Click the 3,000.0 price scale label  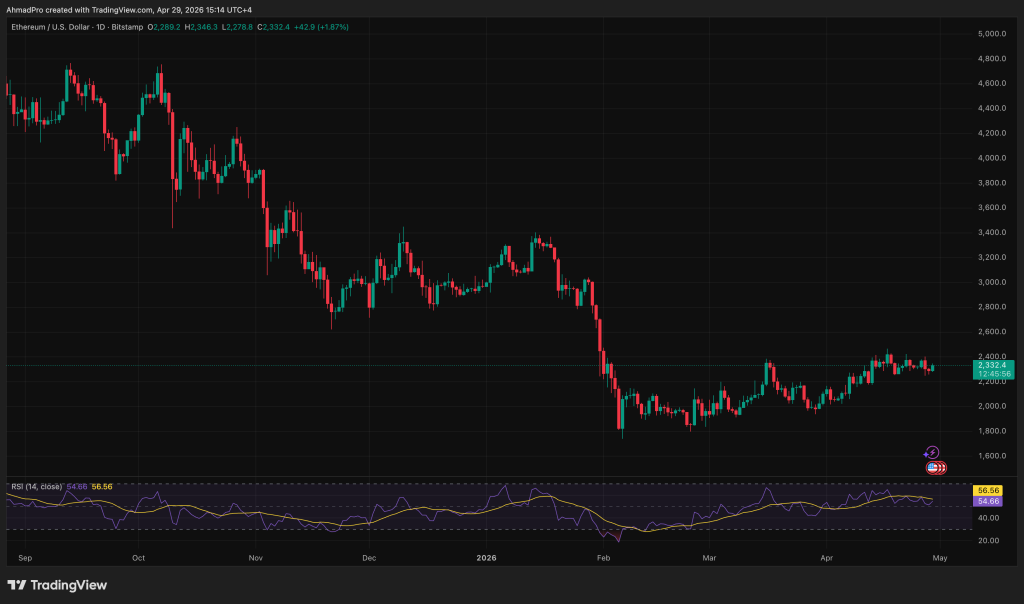(x=990, y=282)
